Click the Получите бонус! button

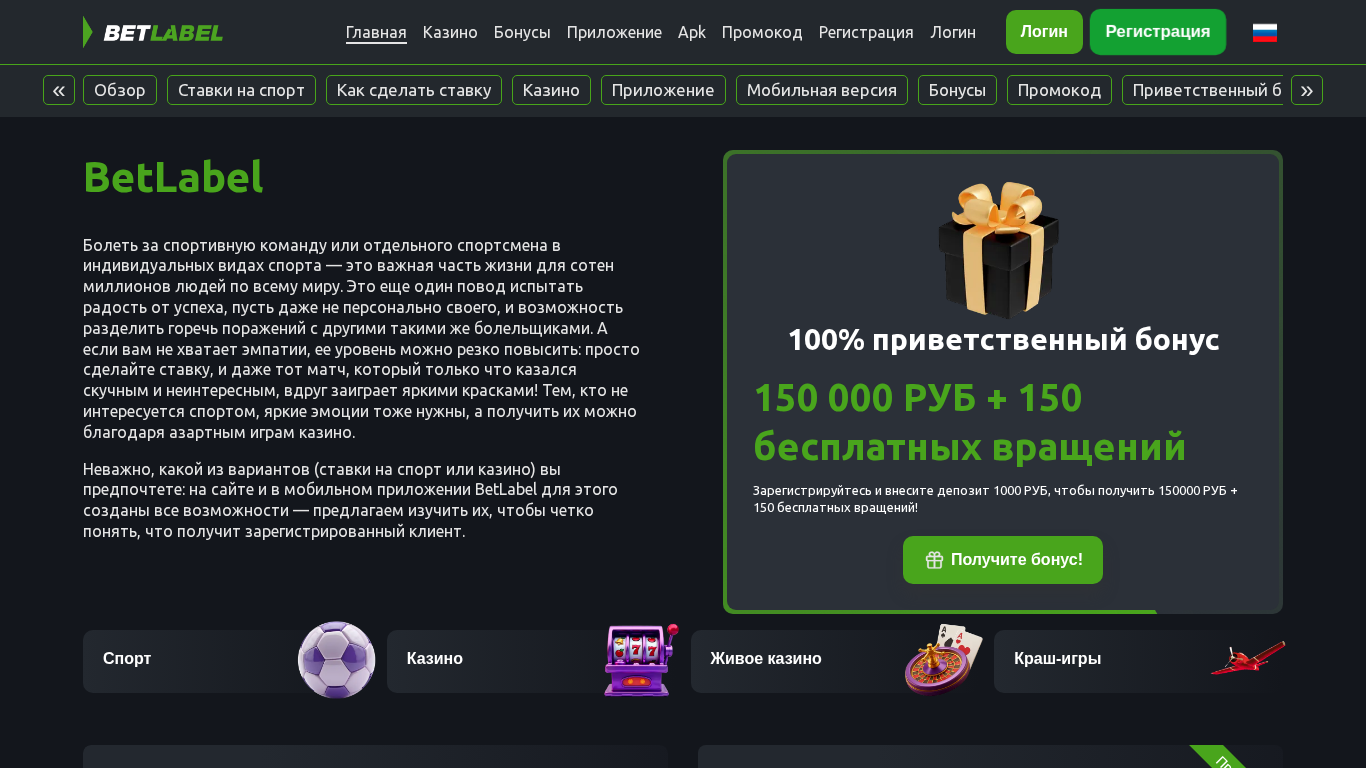click(1003, 560)
